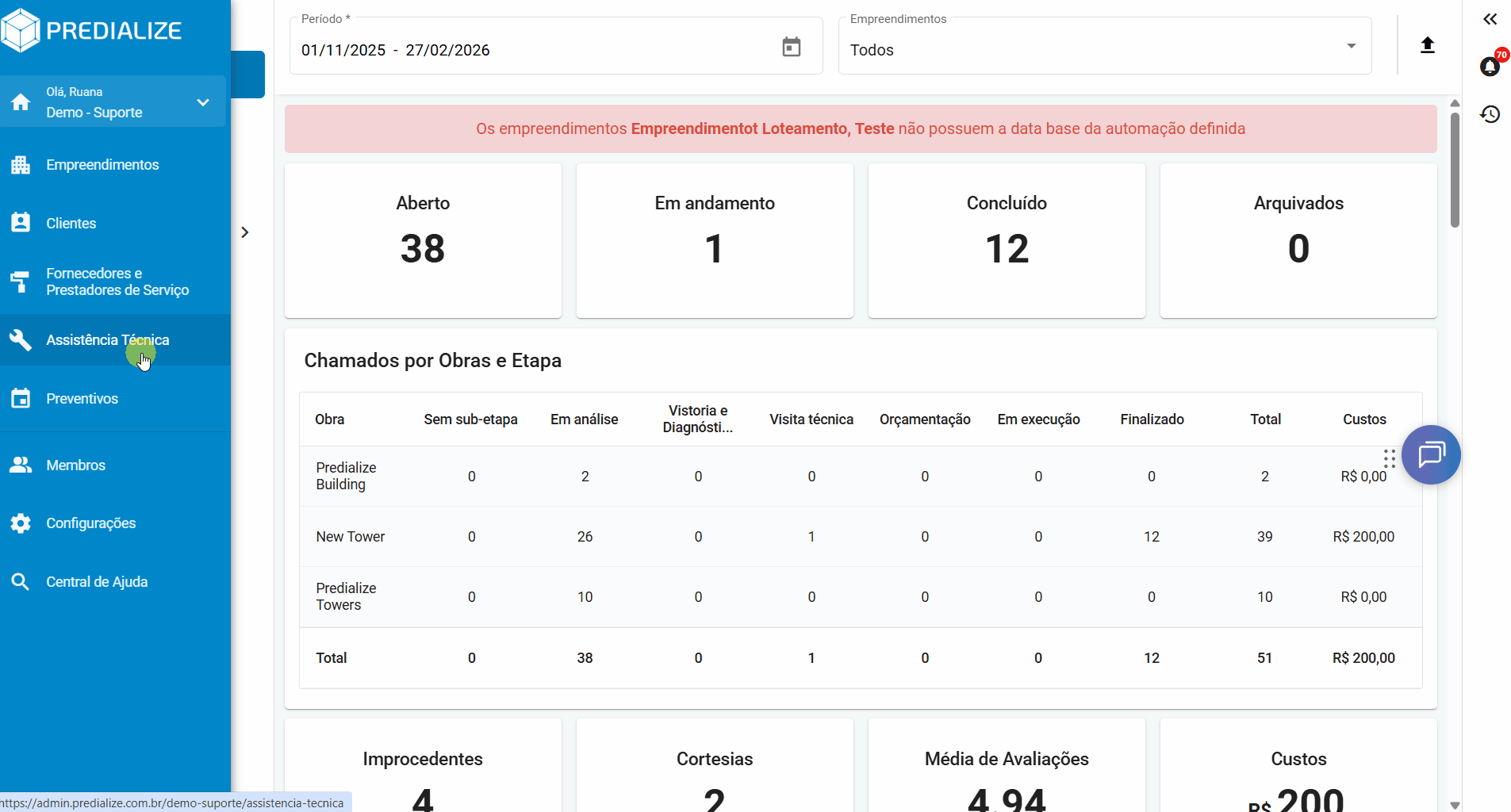
Task: Click the Concluído summary card
Action: [1006, 240]
